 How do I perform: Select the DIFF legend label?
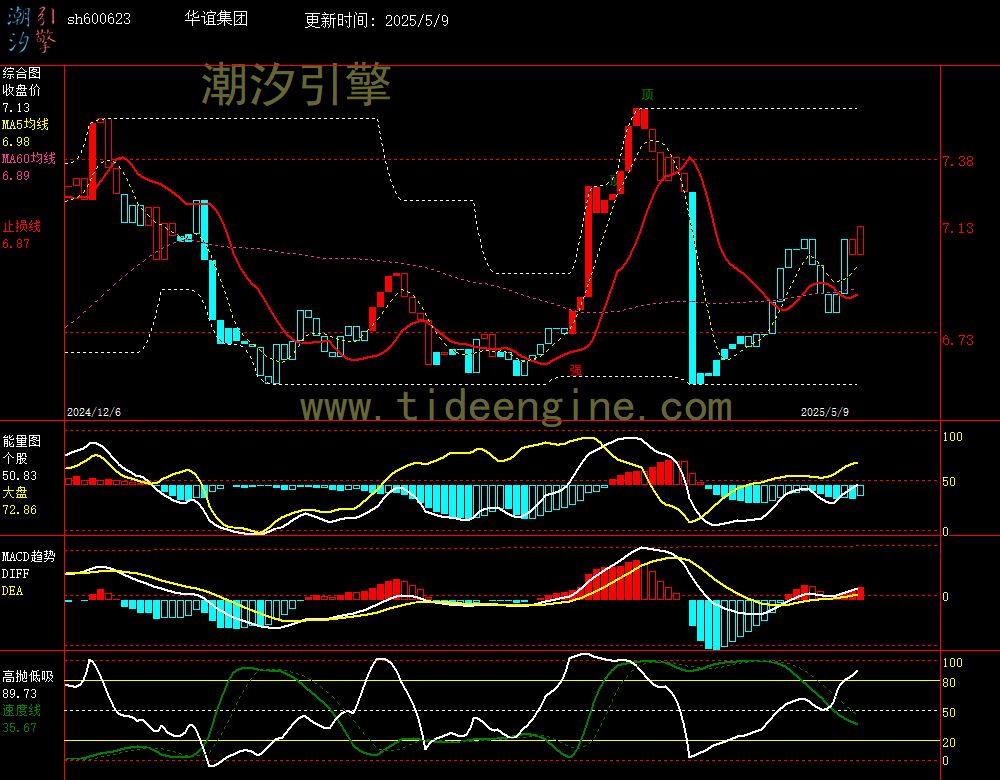pos(15,573)
